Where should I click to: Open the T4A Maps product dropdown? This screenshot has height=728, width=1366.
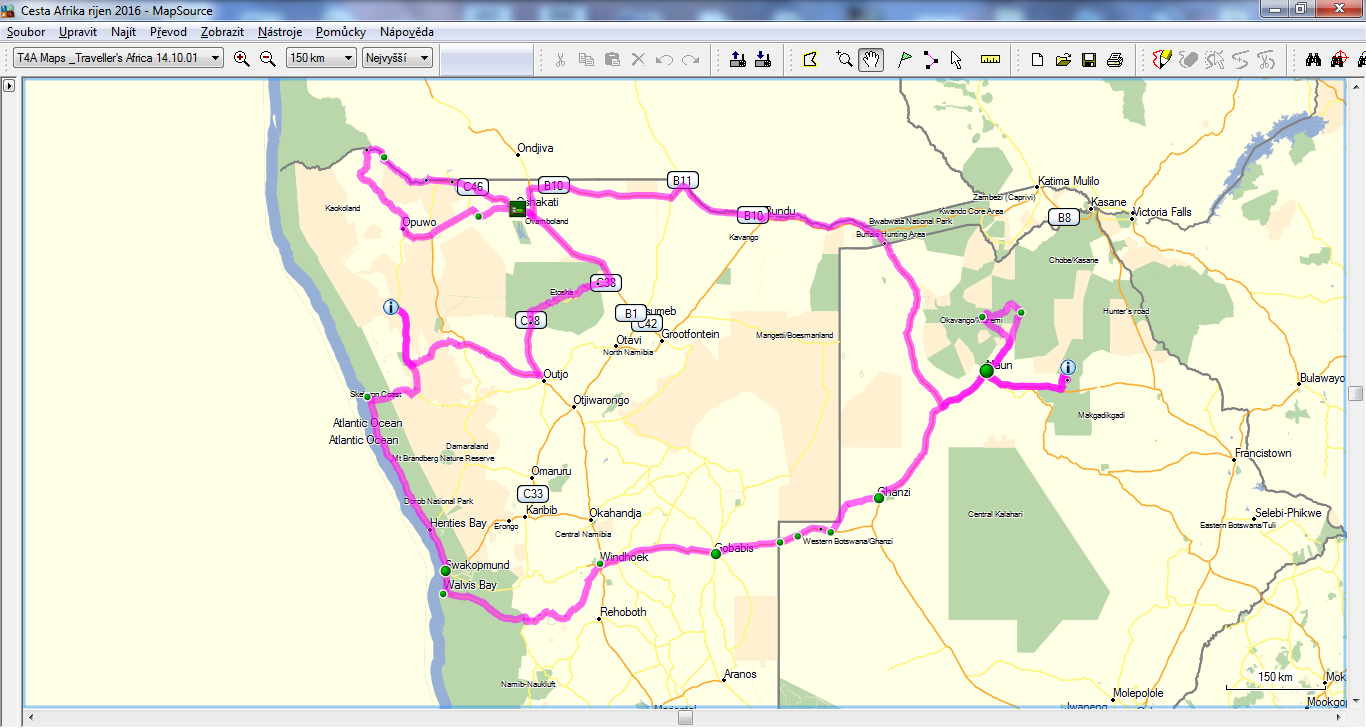pyautogui.click(x=118, y=58)
